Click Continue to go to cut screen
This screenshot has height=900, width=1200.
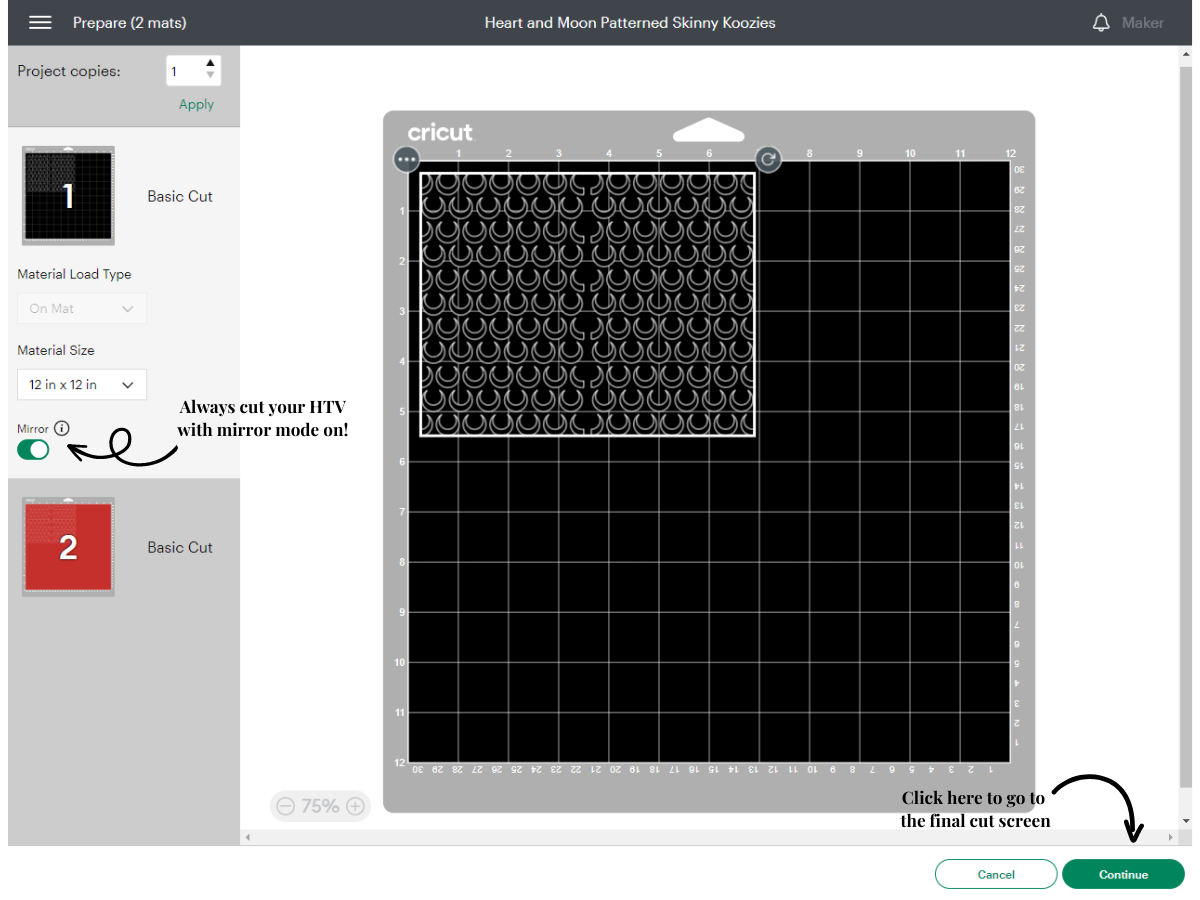[x=1123, y=874]
